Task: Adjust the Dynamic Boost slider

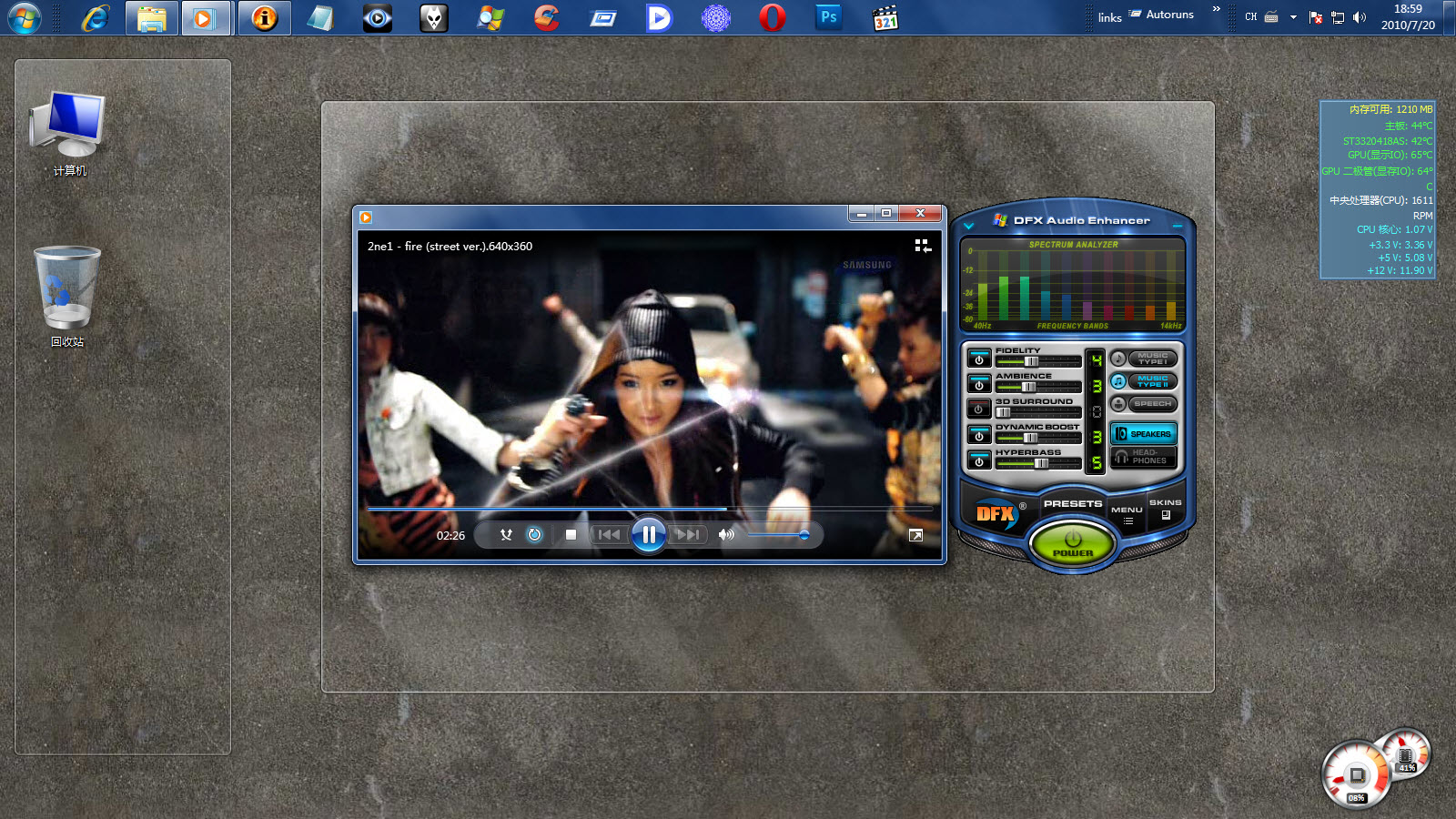Action: 1038,438
